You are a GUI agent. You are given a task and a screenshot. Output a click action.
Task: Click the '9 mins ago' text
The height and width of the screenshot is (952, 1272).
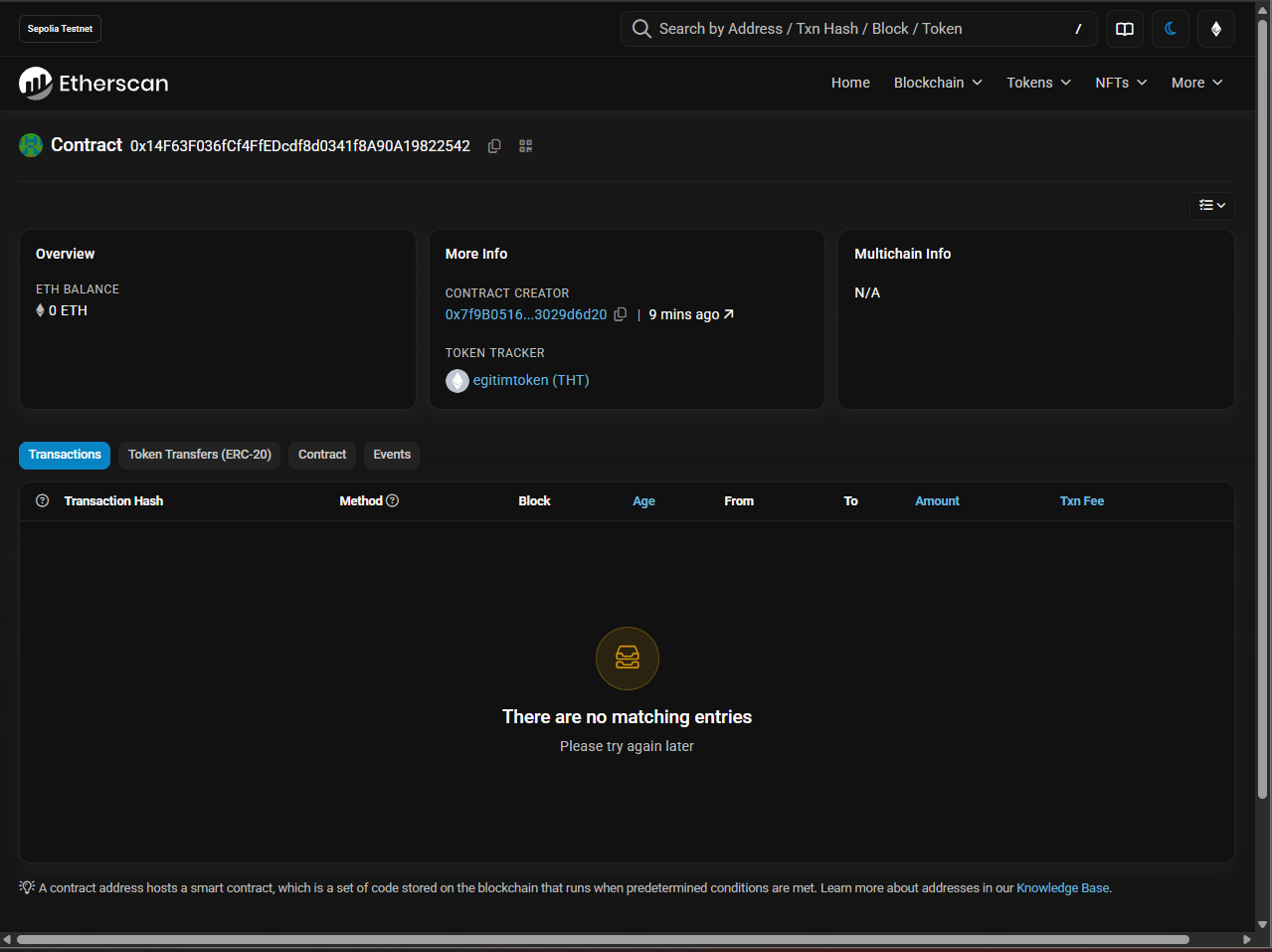684,314
